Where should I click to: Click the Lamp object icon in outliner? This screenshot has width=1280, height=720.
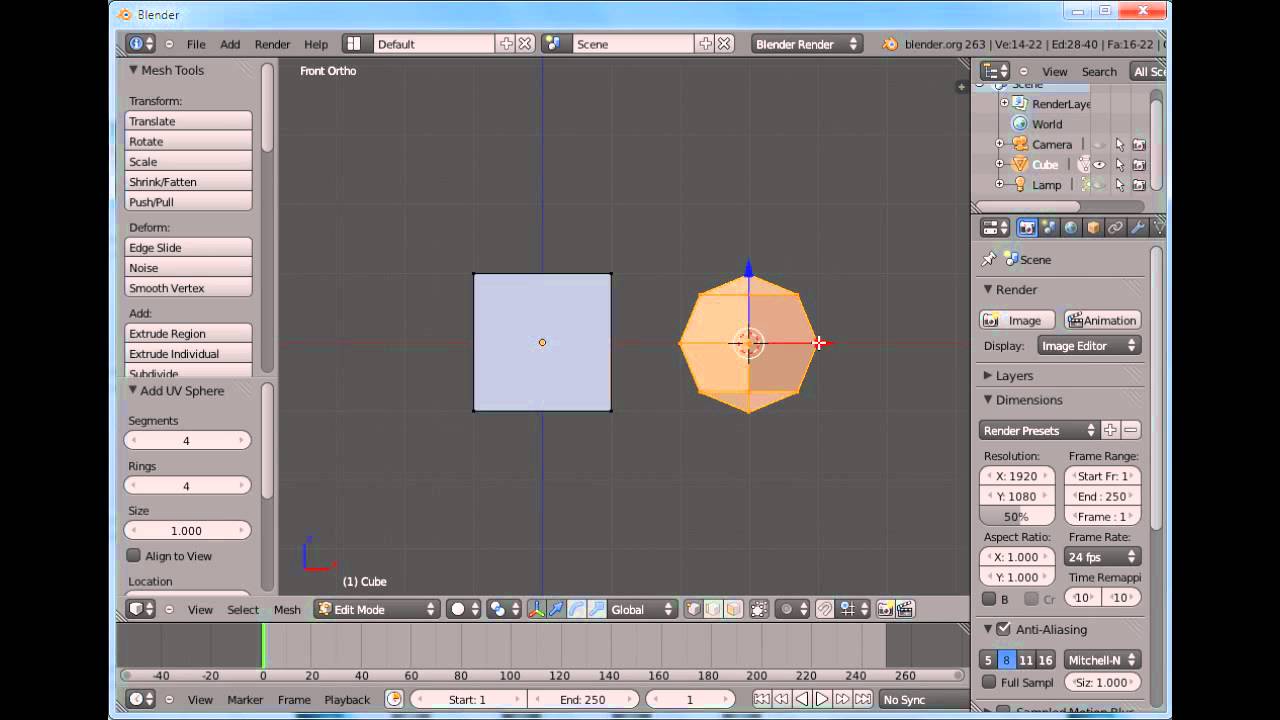[1020, 185]
